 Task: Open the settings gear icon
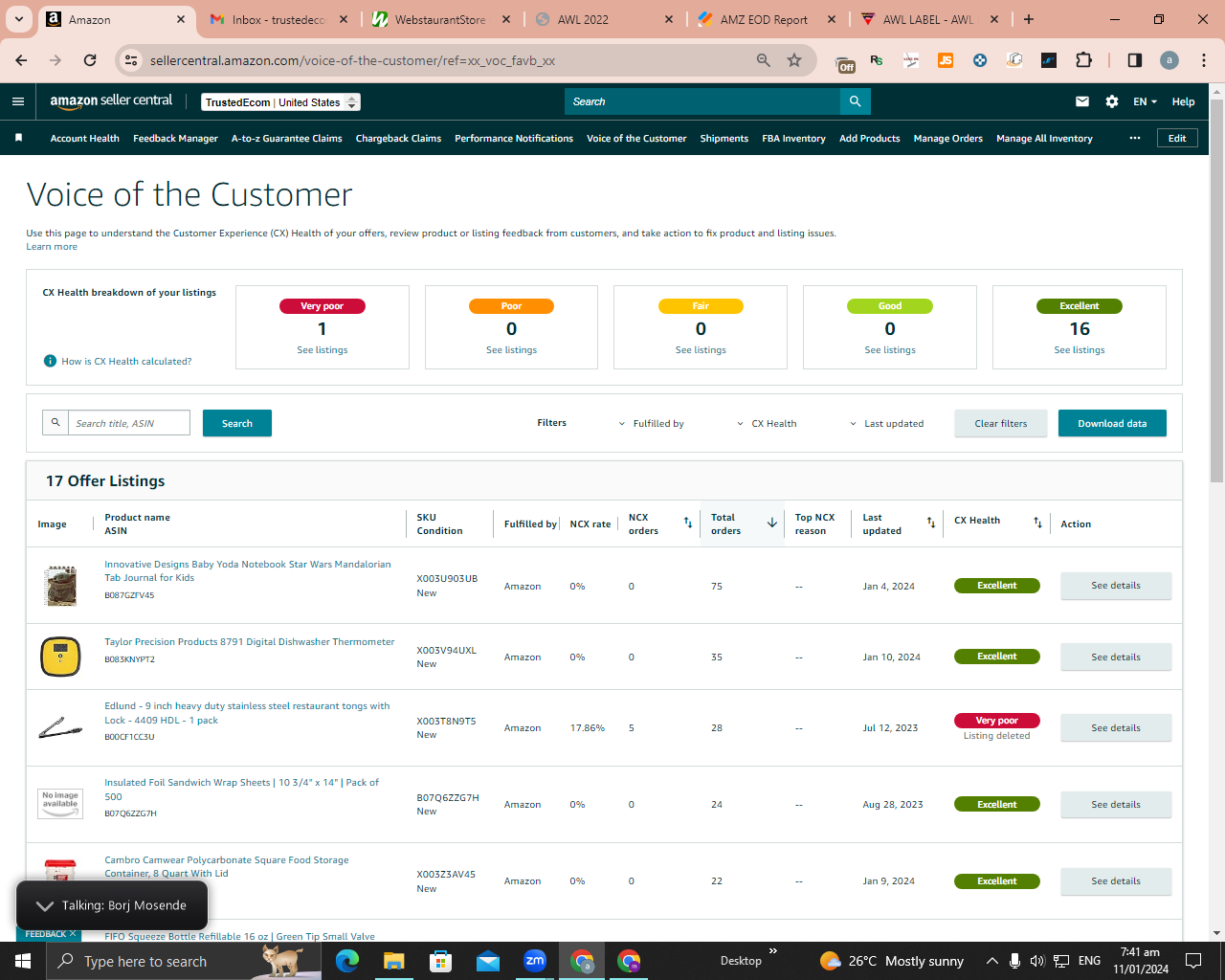[1112, 101]
